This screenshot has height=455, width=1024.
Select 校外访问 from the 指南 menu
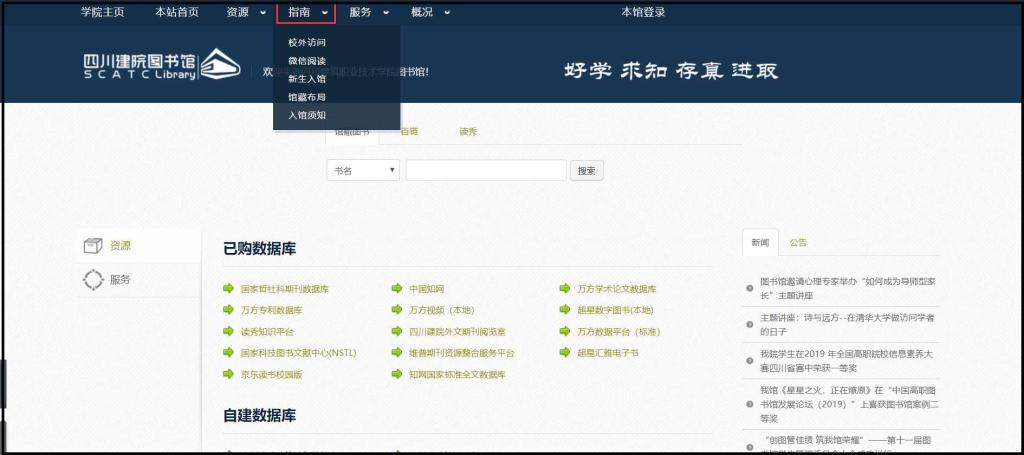pyautogui.click(x=307, y=42)
